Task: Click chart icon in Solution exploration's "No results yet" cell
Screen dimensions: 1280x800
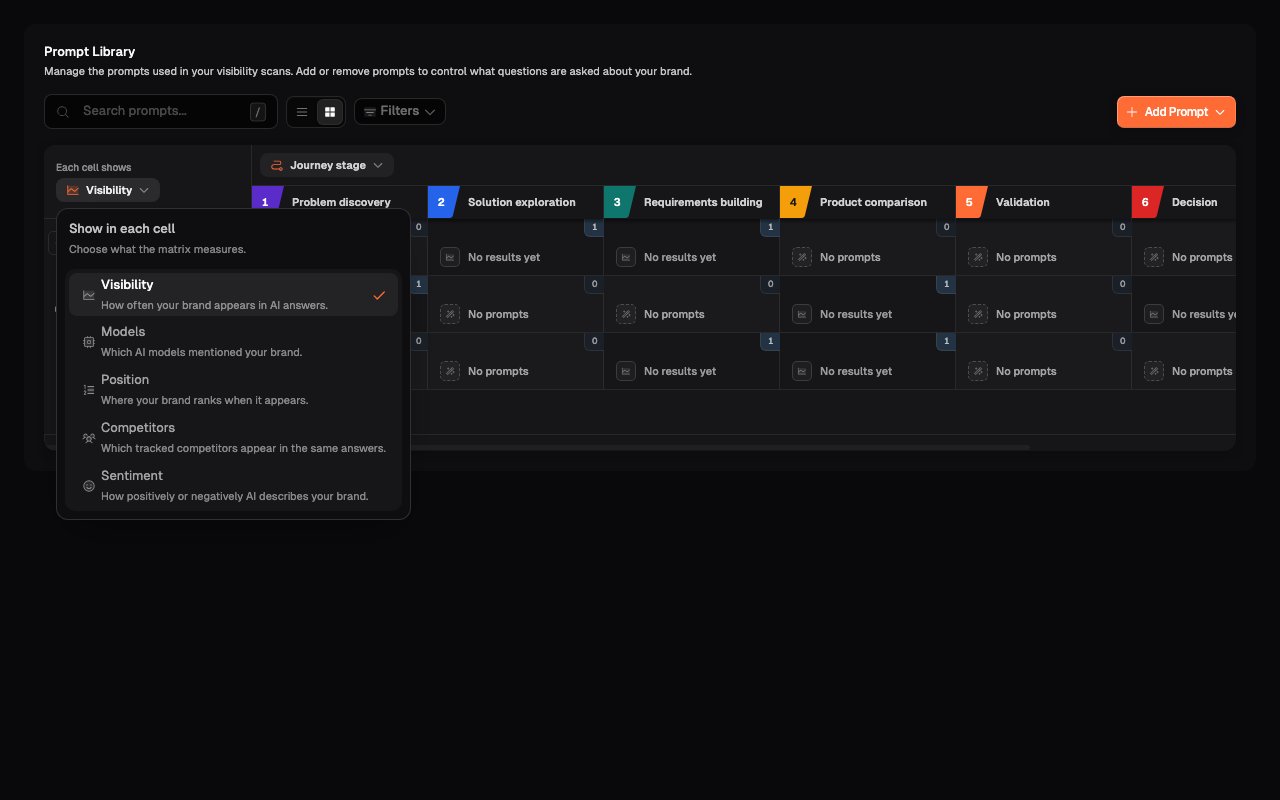Action: [x=450, y=257]
